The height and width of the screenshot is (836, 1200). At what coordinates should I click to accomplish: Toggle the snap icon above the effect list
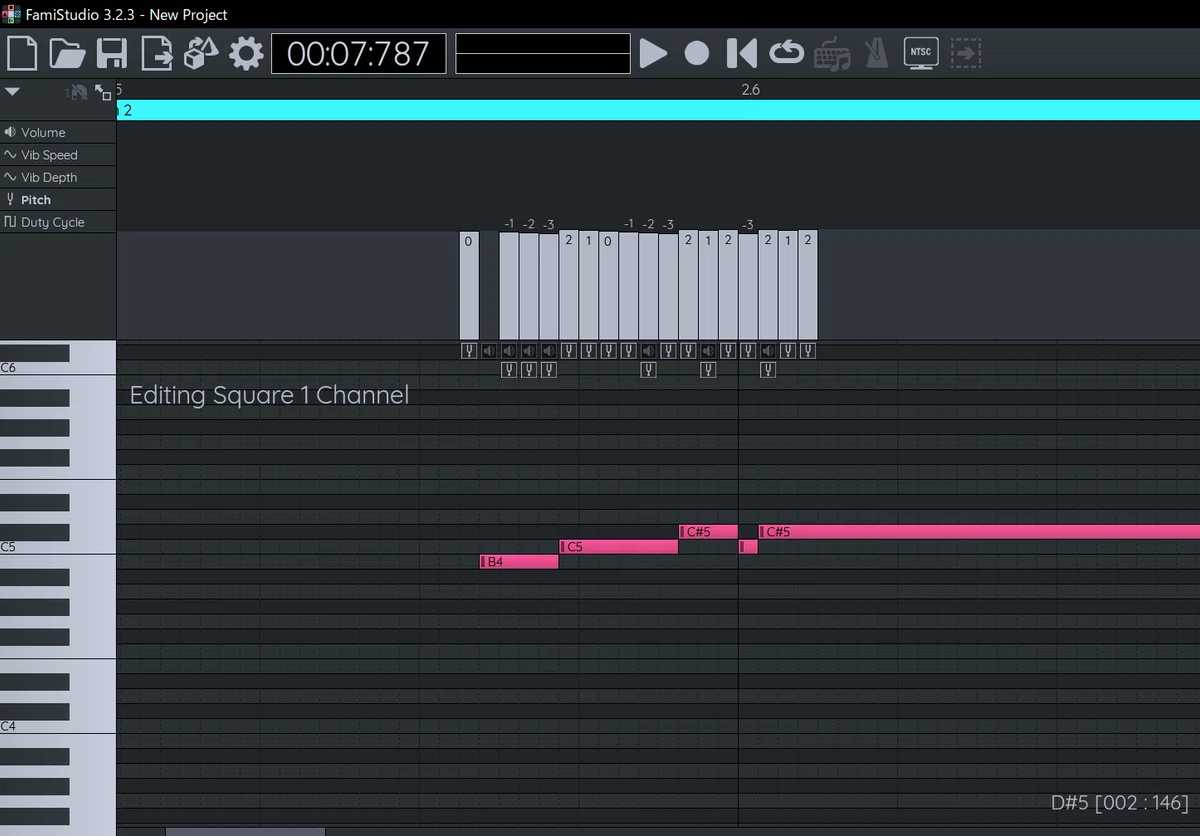point(77,92)
